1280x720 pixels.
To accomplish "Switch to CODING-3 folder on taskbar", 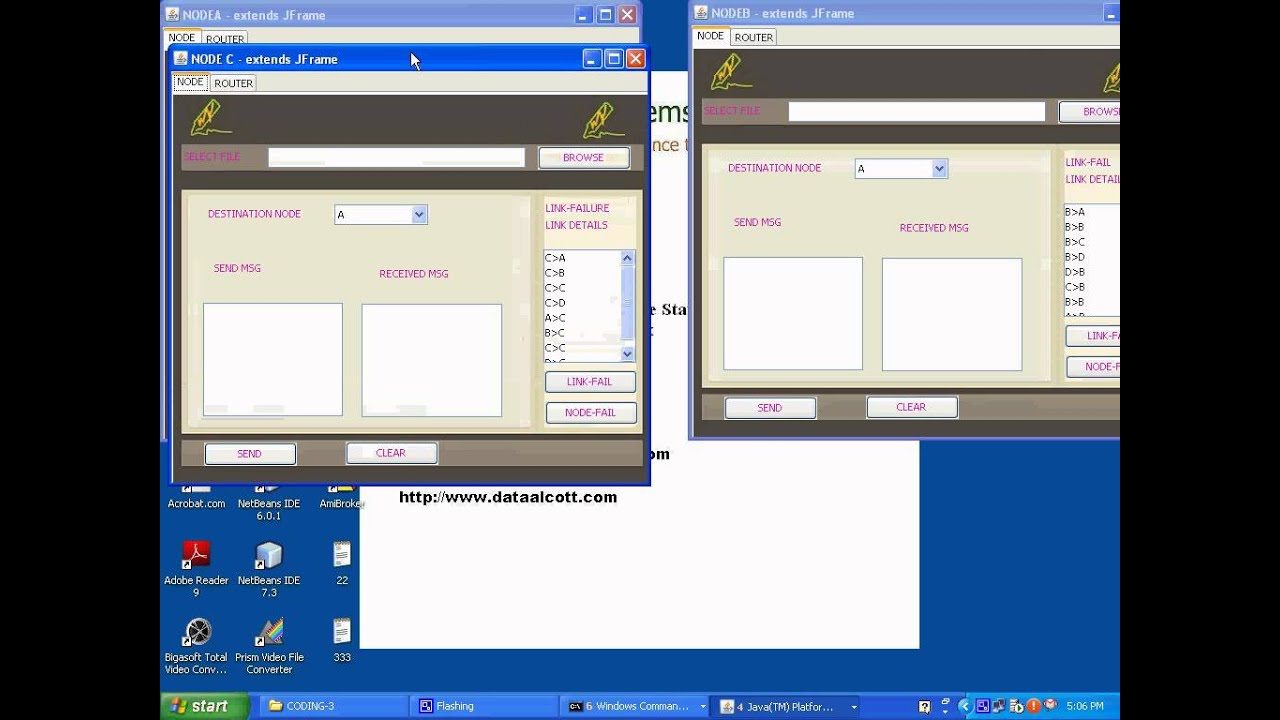I will tap(336, 706).
